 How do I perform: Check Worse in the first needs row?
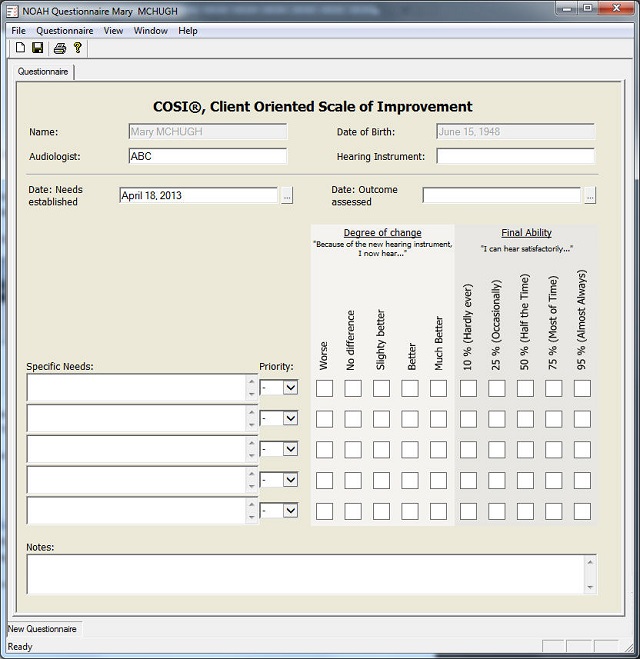tap(324, 388)
